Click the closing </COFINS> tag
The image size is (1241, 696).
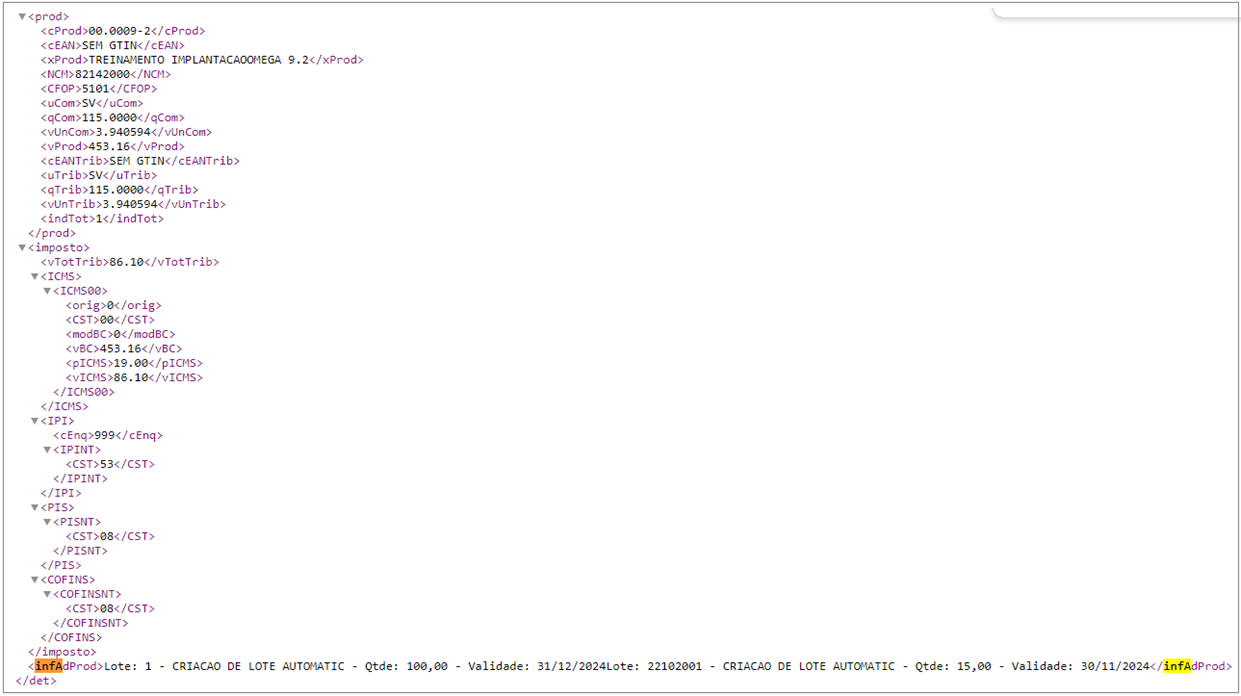[71, 638]
